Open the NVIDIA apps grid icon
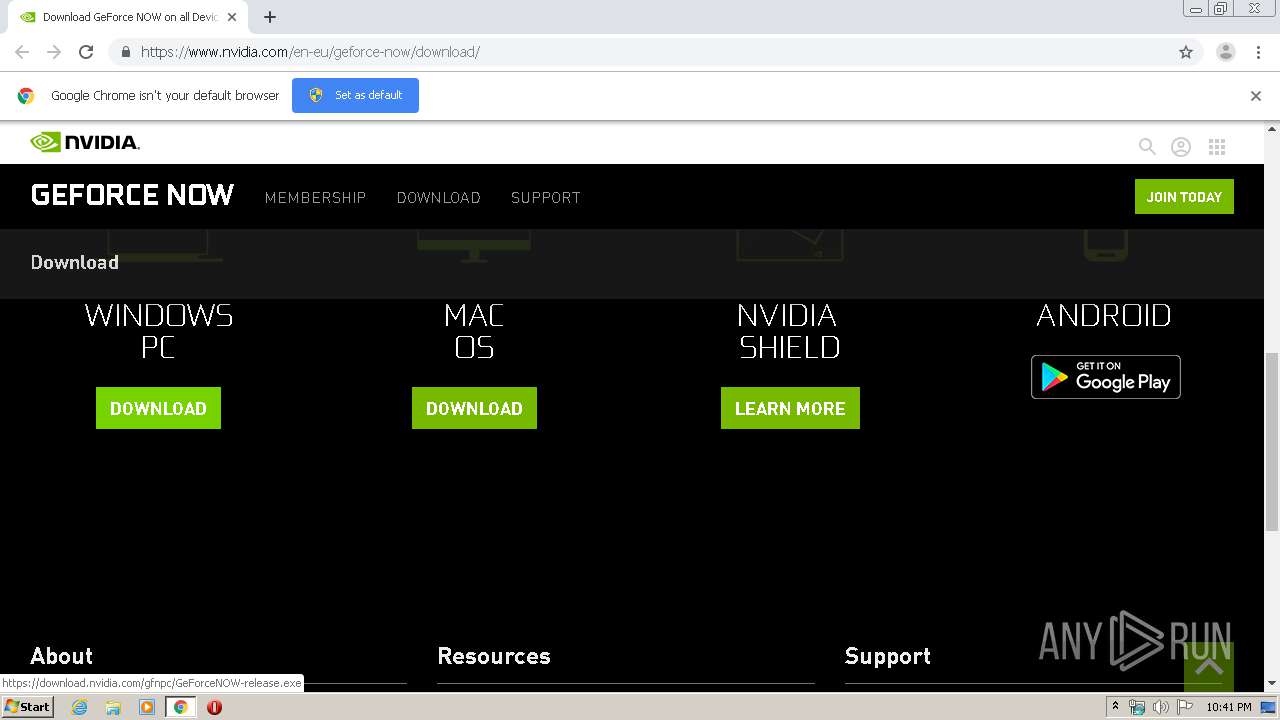Image resolution: width=1280 pixels, height=720 pixels. click(1217, 147)
